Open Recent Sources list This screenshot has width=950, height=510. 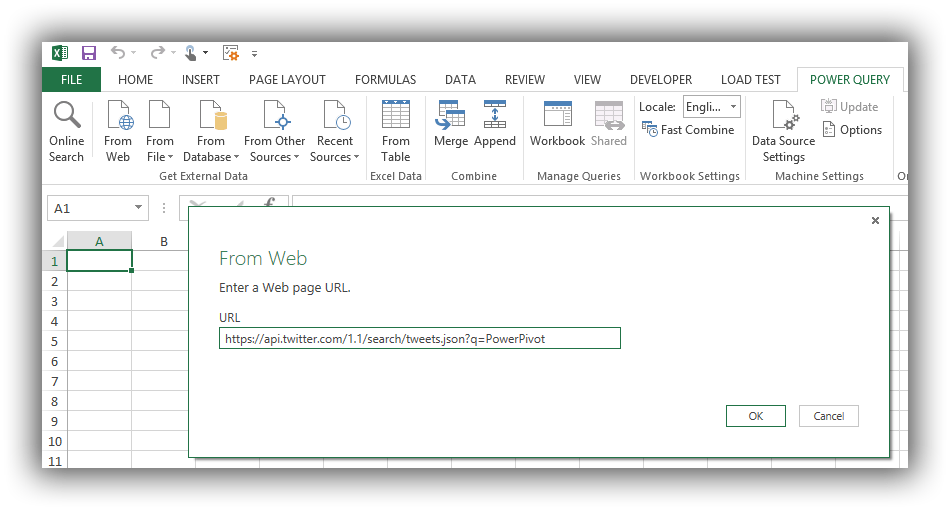point(334,132)
